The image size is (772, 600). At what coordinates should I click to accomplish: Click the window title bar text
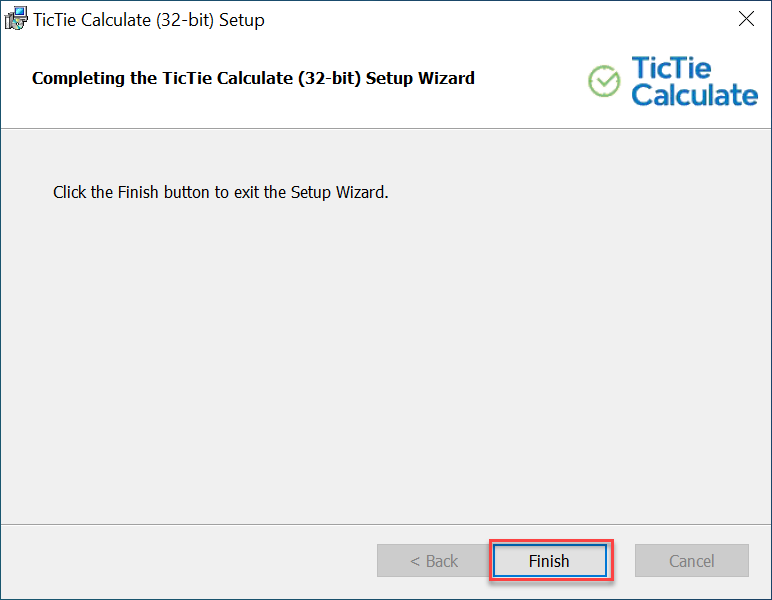tap(149, 20)
